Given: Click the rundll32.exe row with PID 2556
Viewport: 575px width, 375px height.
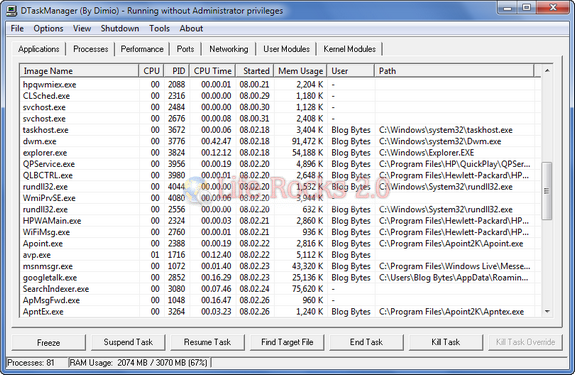Looking at the screenshot, I should [280, 209].
